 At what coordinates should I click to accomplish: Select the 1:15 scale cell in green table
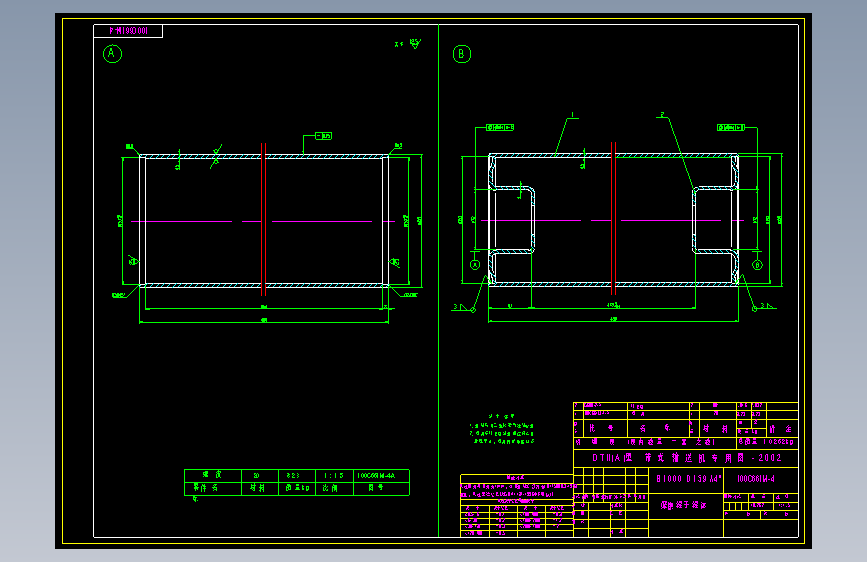tap(333, 476)
